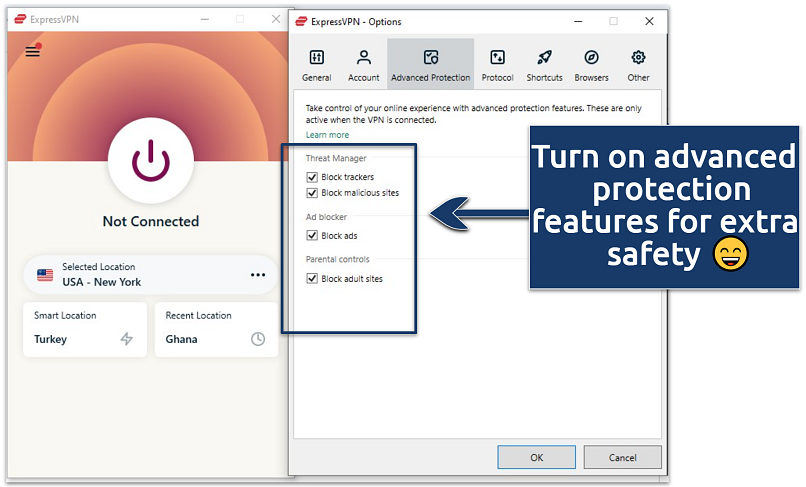Viewport: 806px width, 487px height.
Task: Open the Other tab label
Action: (638, 78)
